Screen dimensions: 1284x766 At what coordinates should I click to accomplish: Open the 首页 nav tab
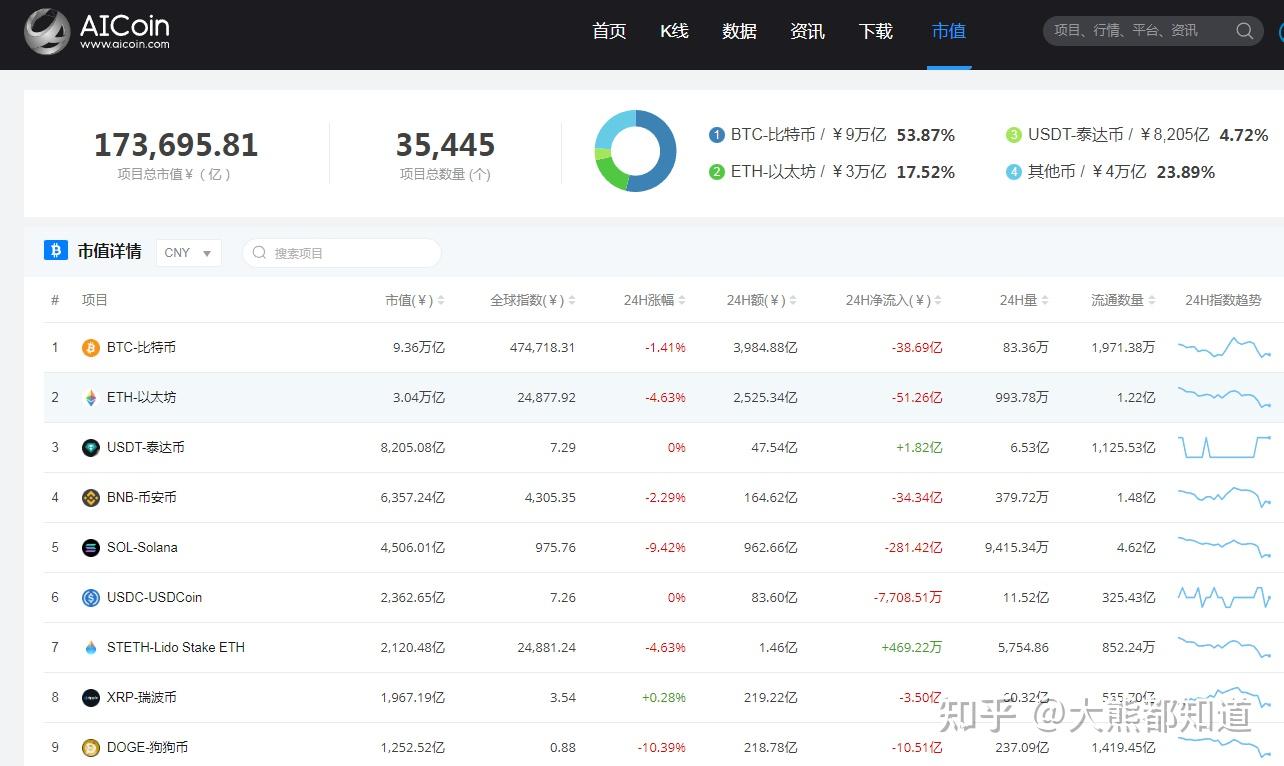[x=609, y=31]
